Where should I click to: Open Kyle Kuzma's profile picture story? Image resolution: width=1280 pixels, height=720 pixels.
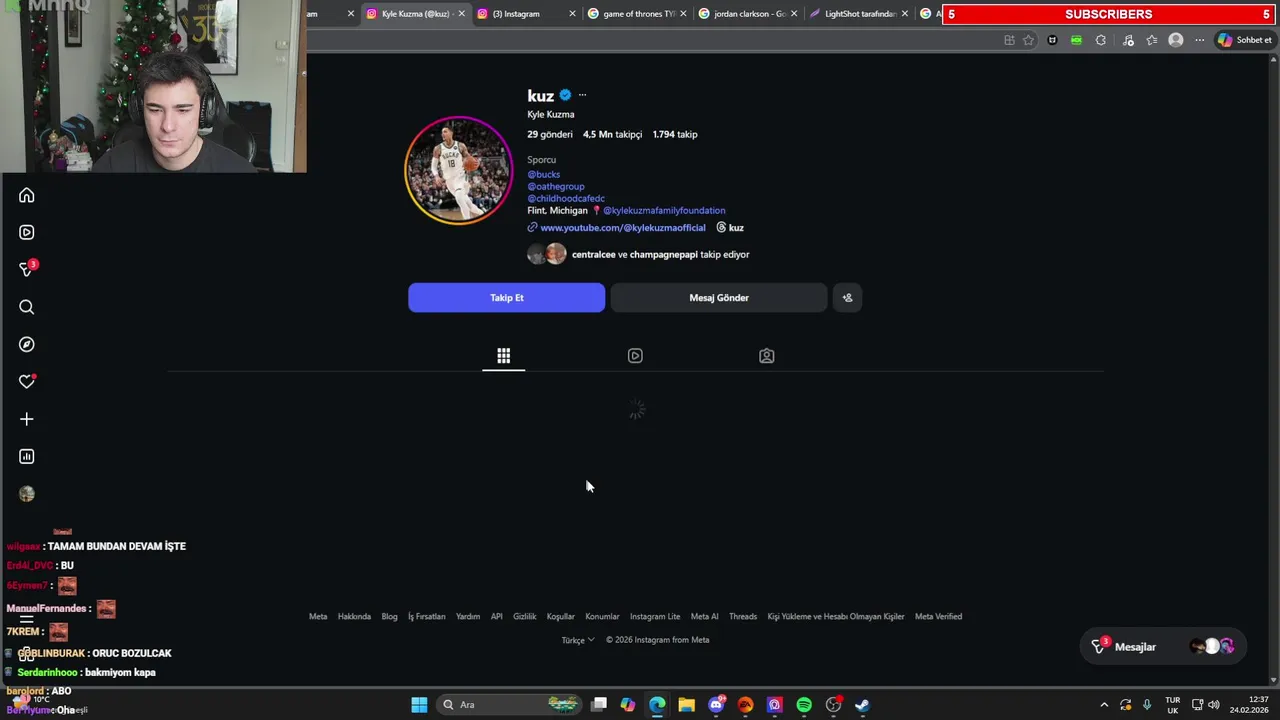point(459,171)
